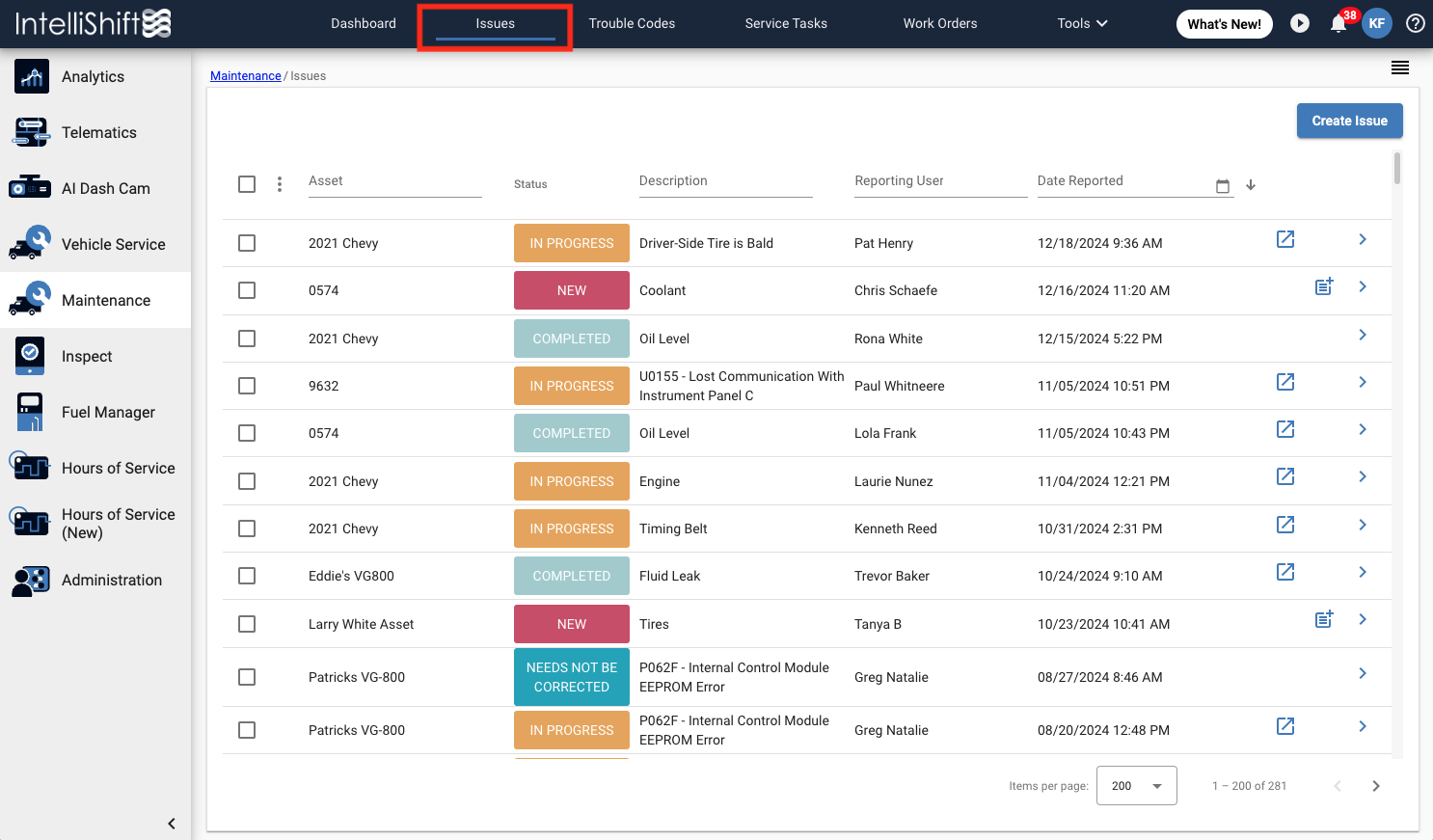Click the notifications bell icon
The width and height of the screenshot is (1433, 840).
point(1338,23)
